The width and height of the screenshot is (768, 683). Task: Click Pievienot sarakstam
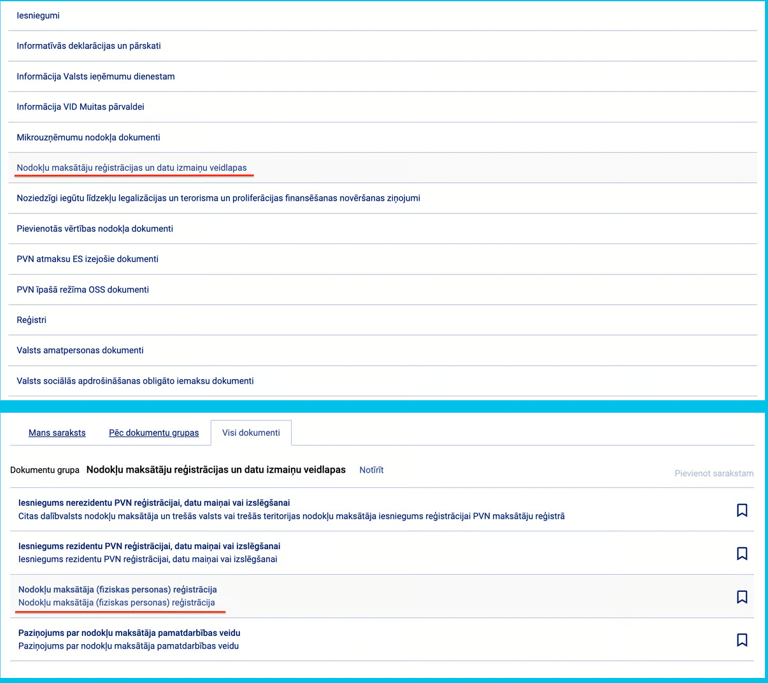(x=714, y=473)
